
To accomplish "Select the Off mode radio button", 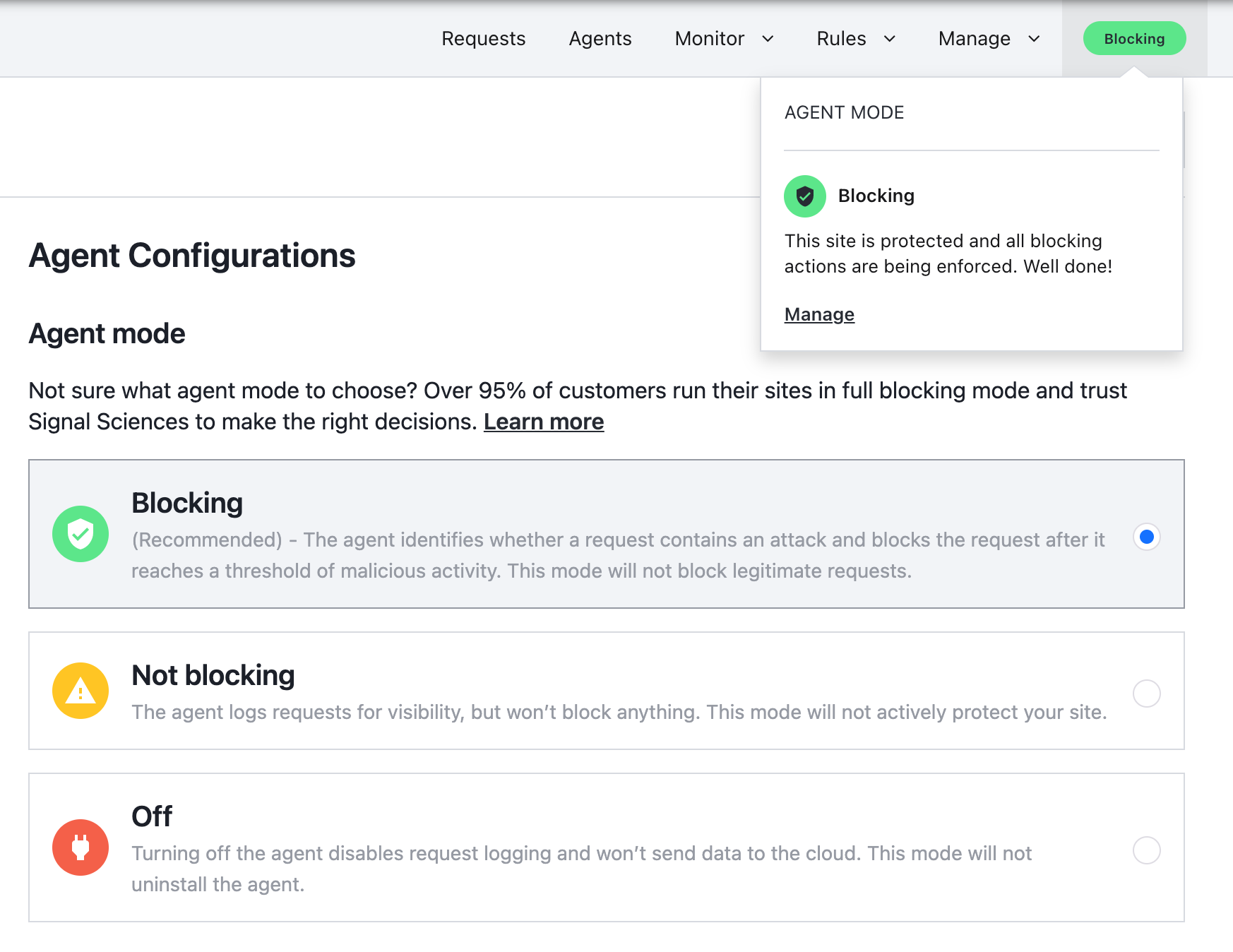I will click(1146, 850).
